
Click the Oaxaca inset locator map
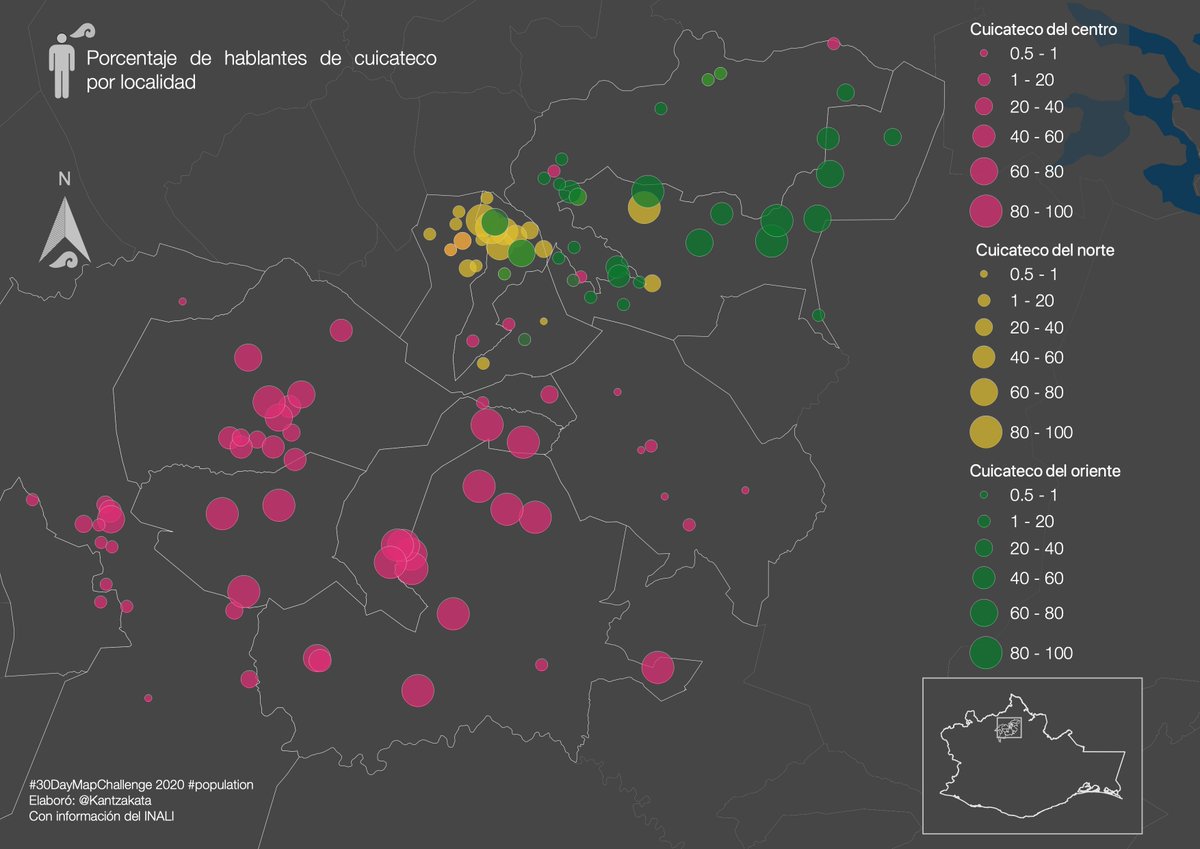1031,755
